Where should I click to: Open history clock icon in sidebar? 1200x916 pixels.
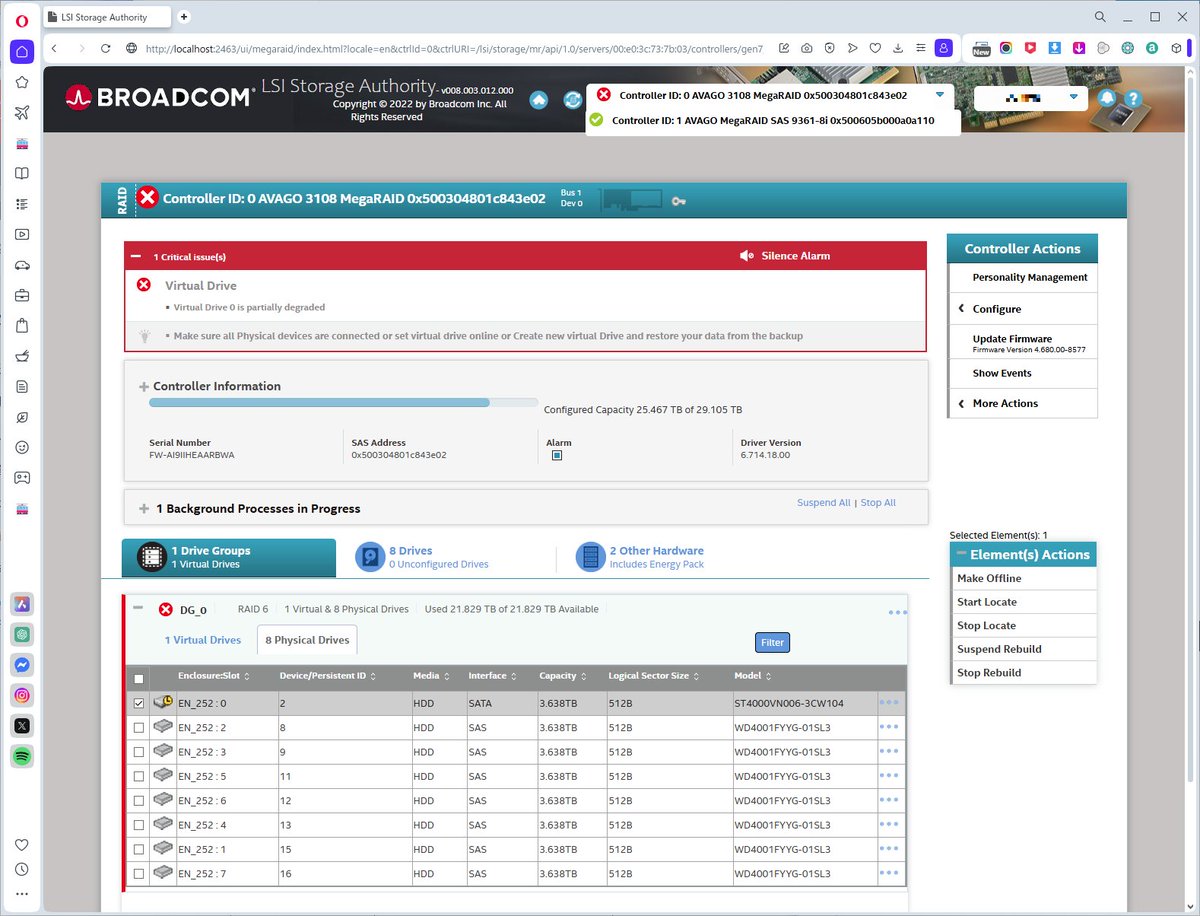coord(22,869)
